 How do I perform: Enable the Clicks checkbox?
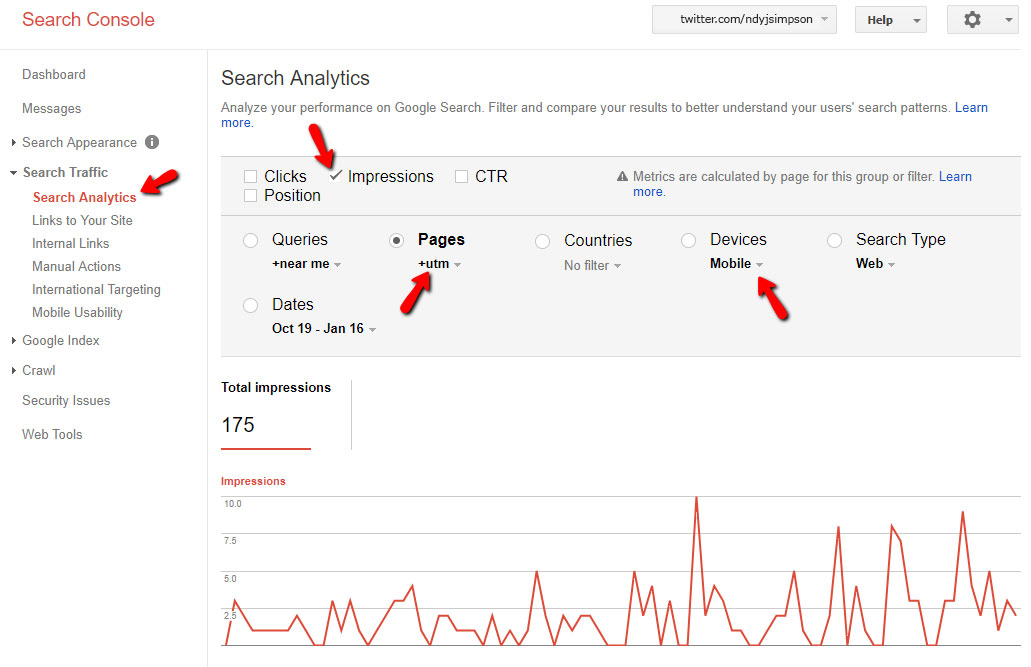[x=250, y=176]
